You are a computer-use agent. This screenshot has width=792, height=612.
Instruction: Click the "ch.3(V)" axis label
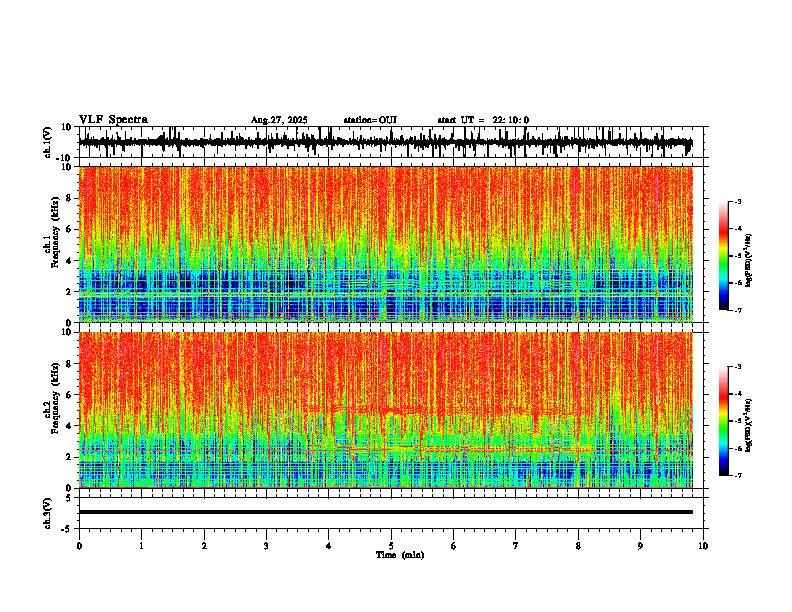coord(47,513)
